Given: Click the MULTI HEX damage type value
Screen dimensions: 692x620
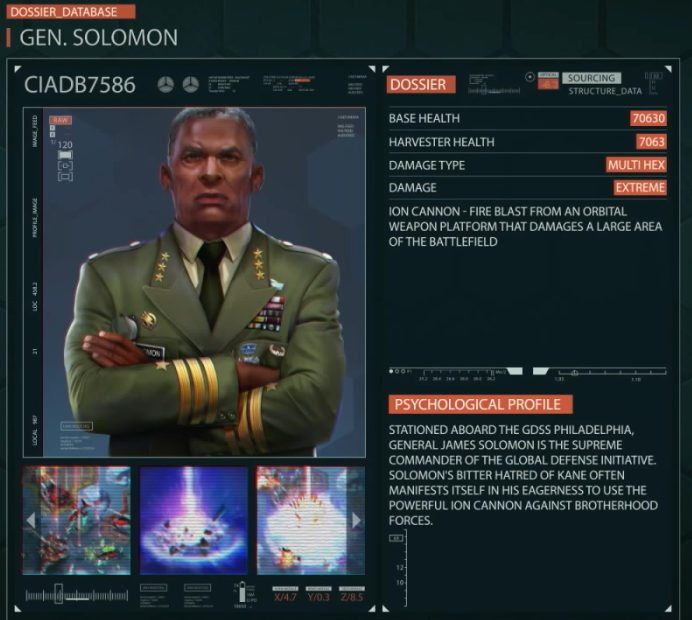Looking at the screenshot, I should 636,165.
